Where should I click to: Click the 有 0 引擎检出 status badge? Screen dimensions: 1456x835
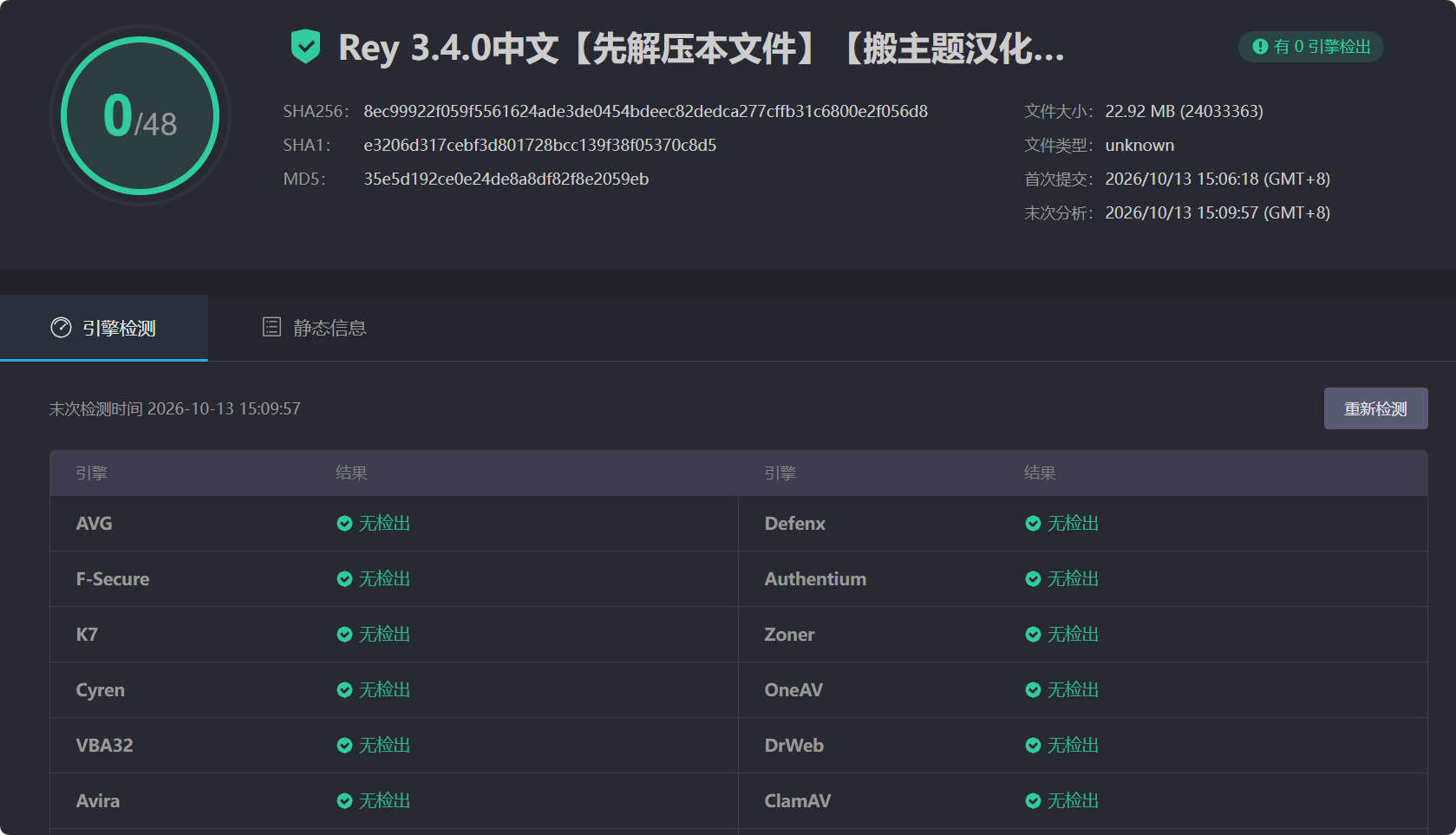tap(1310, 47)
